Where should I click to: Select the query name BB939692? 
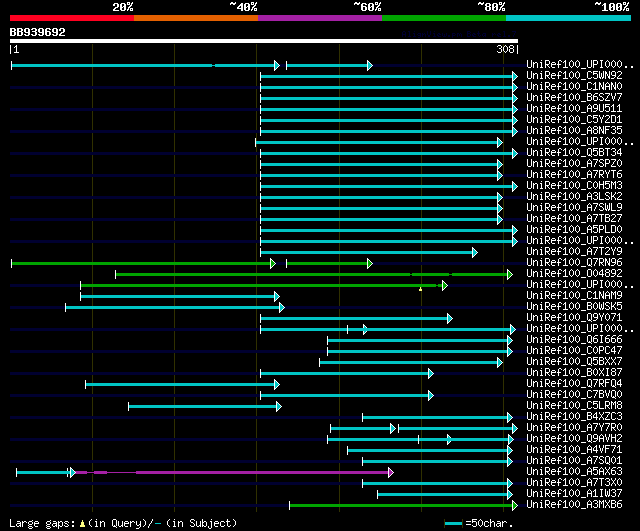click(38, 32)
